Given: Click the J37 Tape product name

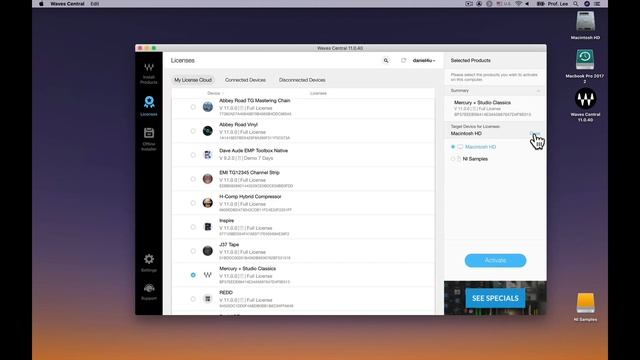Looking at the screenshot, I should coord(229,244).
